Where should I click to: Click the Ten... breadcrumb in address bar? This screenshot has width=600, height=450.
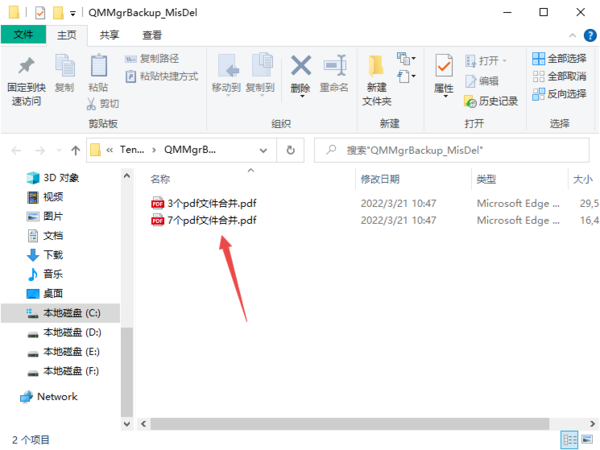(132, 150)
